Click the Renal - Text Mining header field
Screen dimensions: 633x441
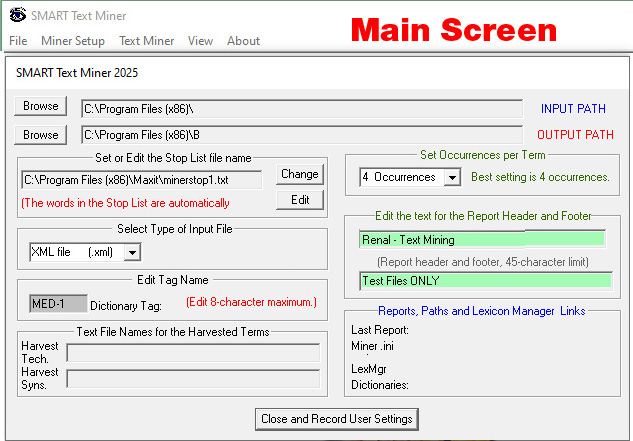(x=482, y=240)
